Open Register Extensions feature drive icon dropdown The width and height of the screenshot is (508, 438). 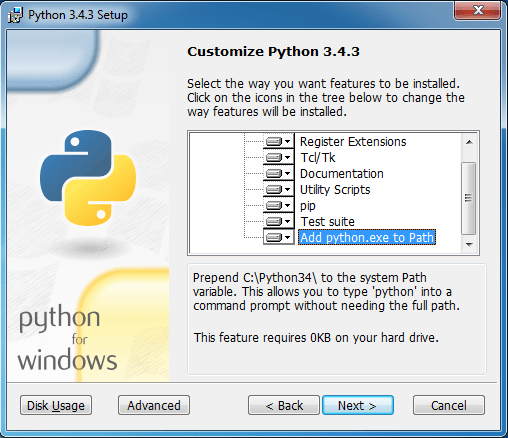278,142
